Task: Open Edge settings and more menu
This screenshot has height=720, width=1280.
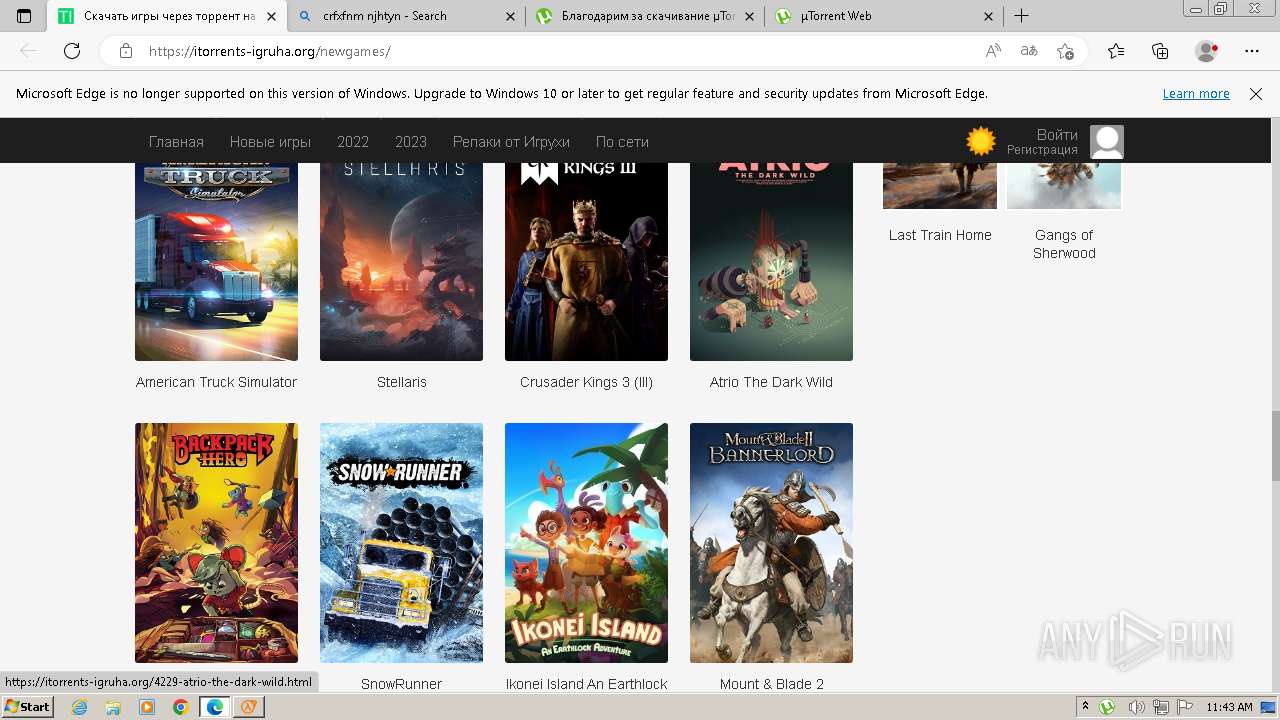Action: (x=1252, y=51)
